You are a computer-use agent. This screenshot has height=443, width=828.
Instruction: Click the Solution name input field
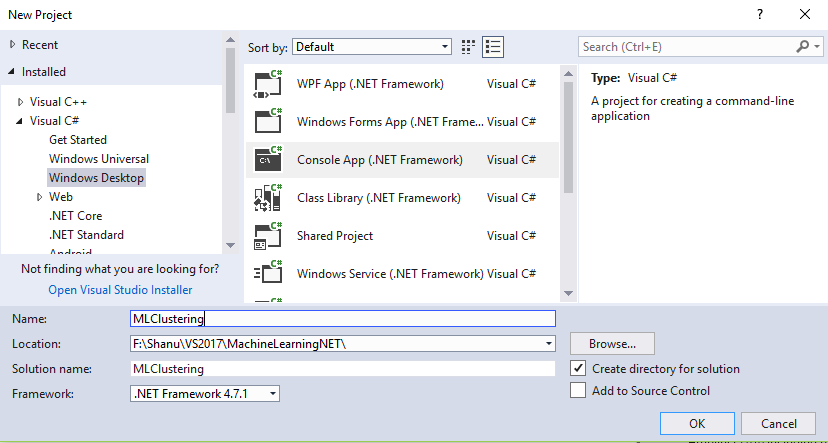point(343,369)
